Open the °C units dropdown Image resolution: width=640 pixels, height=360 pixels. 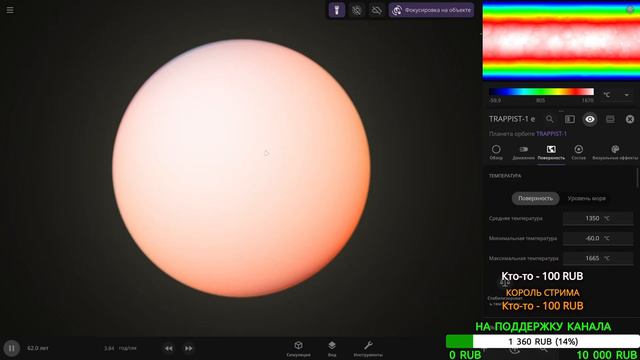pos(616,95)
